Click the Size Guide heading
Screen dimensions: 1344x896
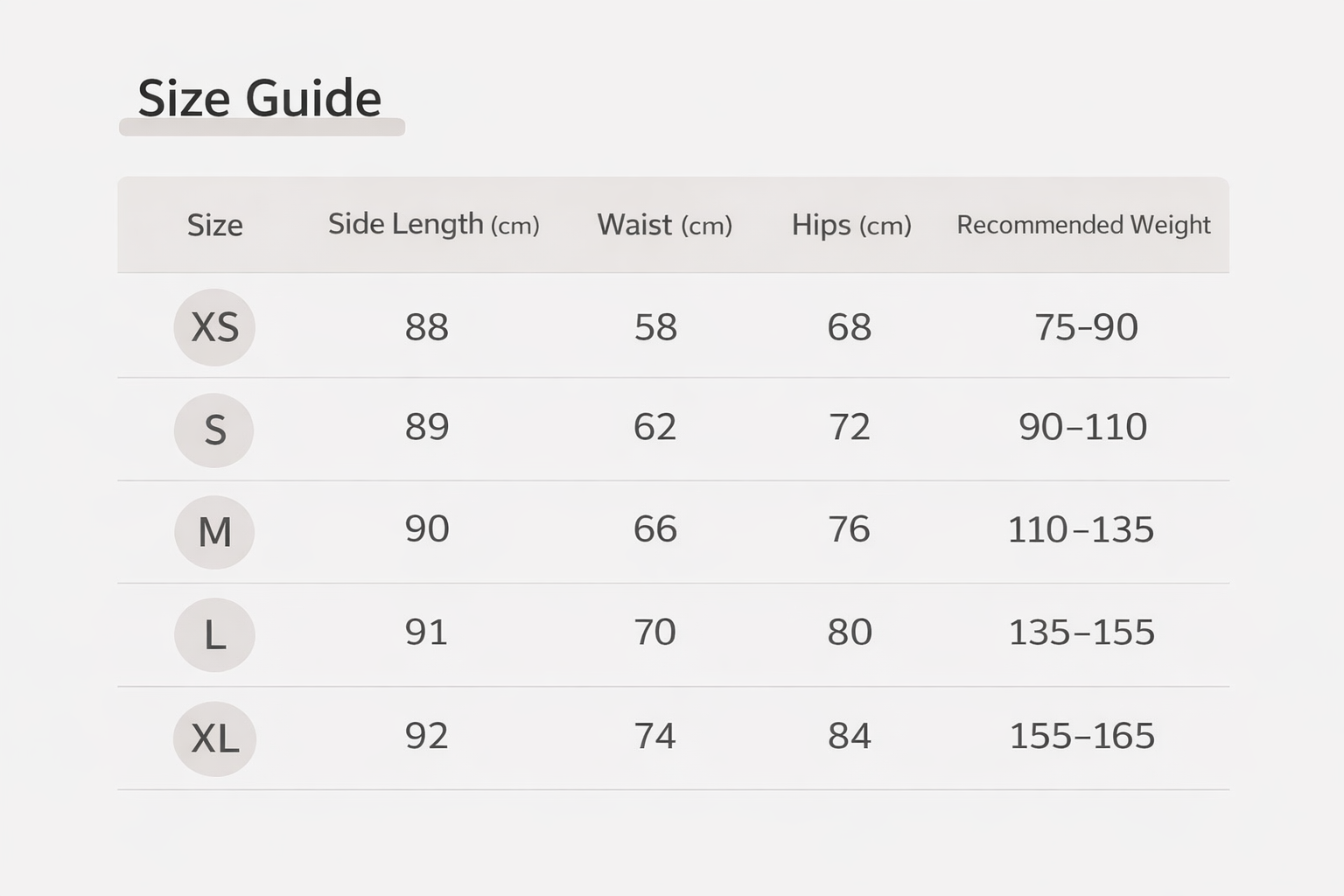[259, 98]
